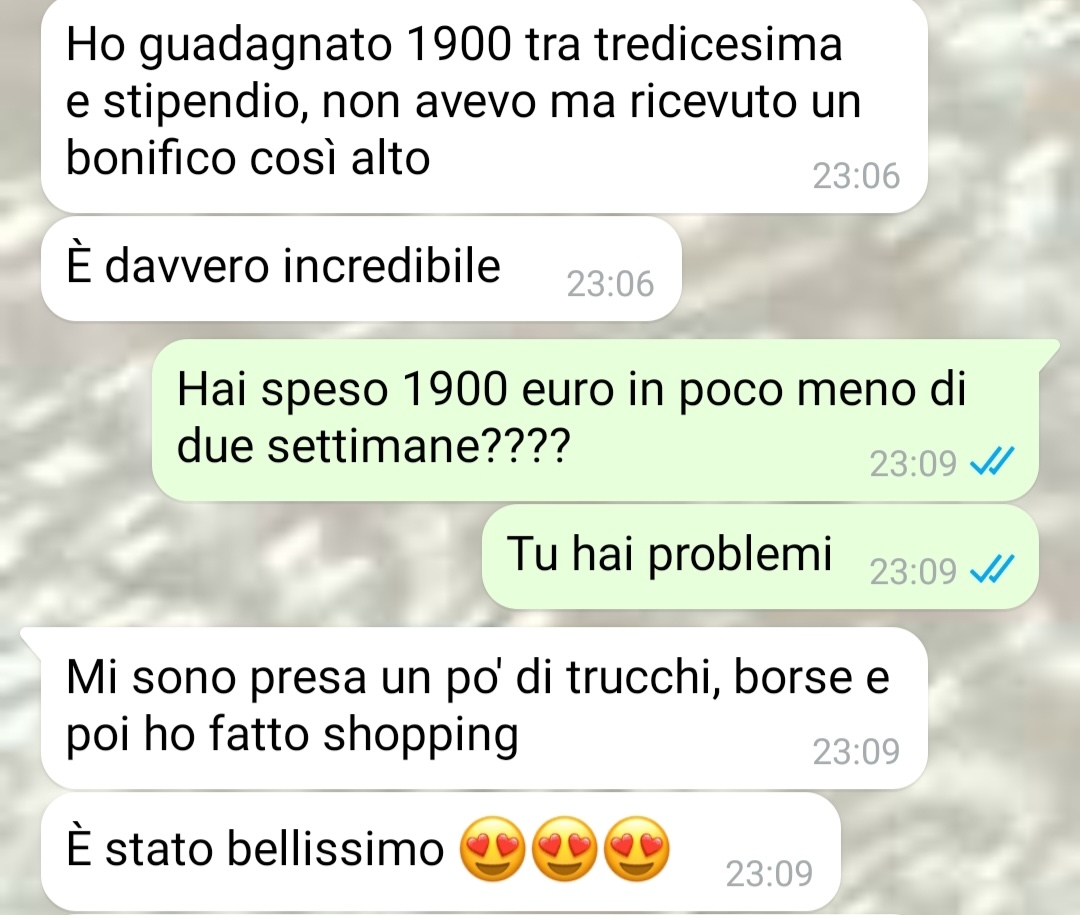Tap the 23:09 timestamp after the emojis
The height and width of the screenshot is (915, 1080).
[x=769, y=874]
